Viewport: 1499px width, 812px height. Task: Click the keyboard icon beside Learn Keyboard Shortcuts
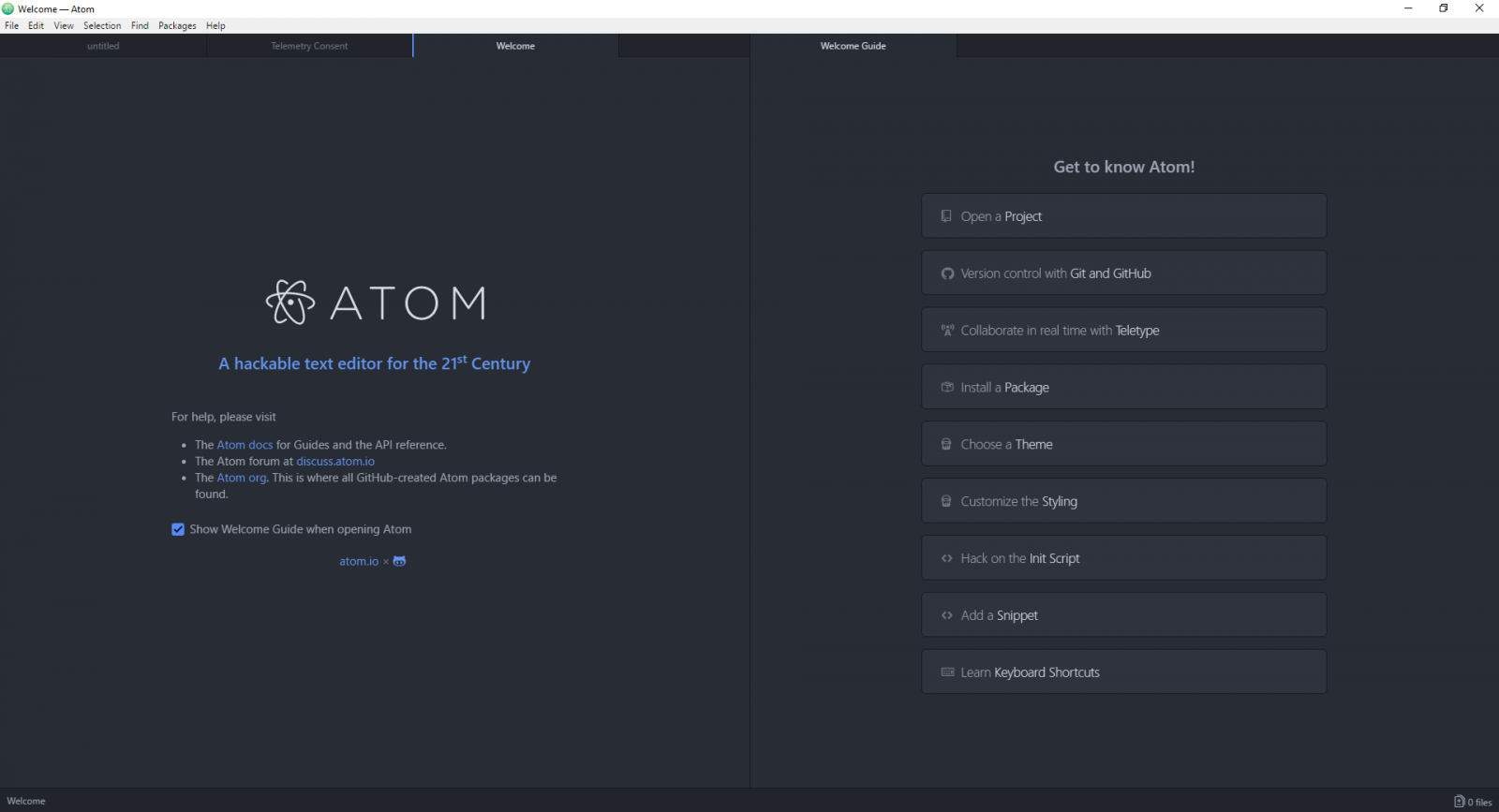pos(947,672)
